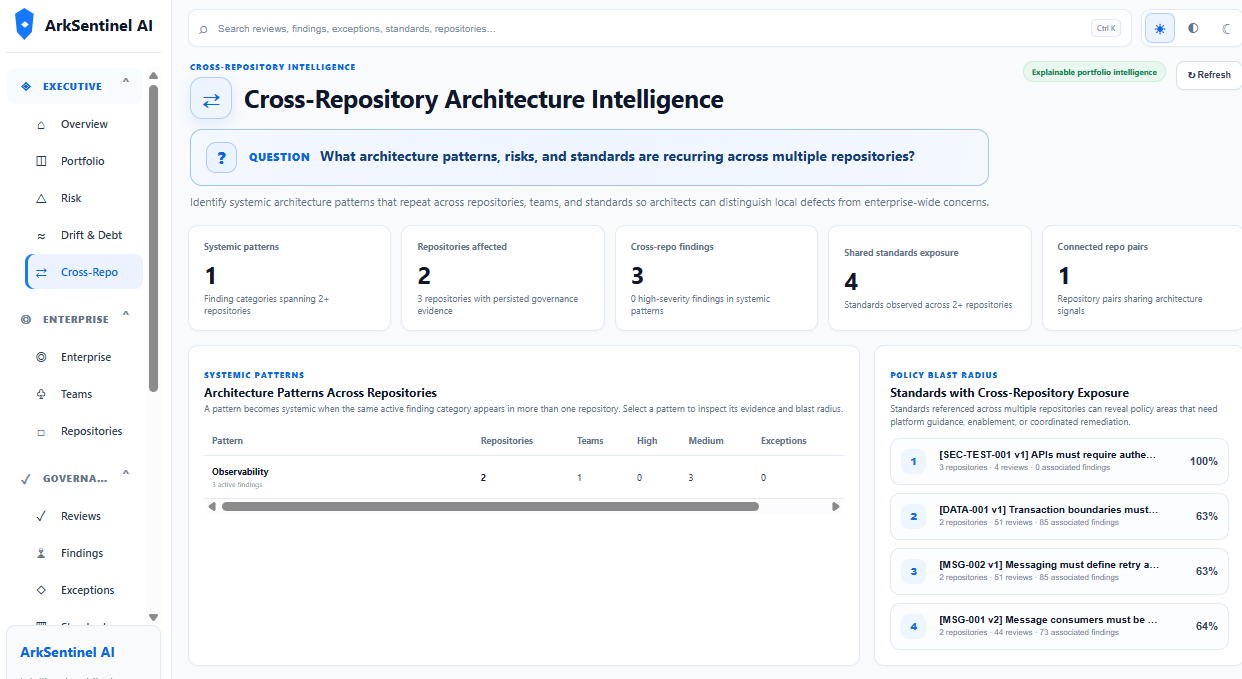Focus the global search field
This screenshot has width=1242, height=679.
662,29
